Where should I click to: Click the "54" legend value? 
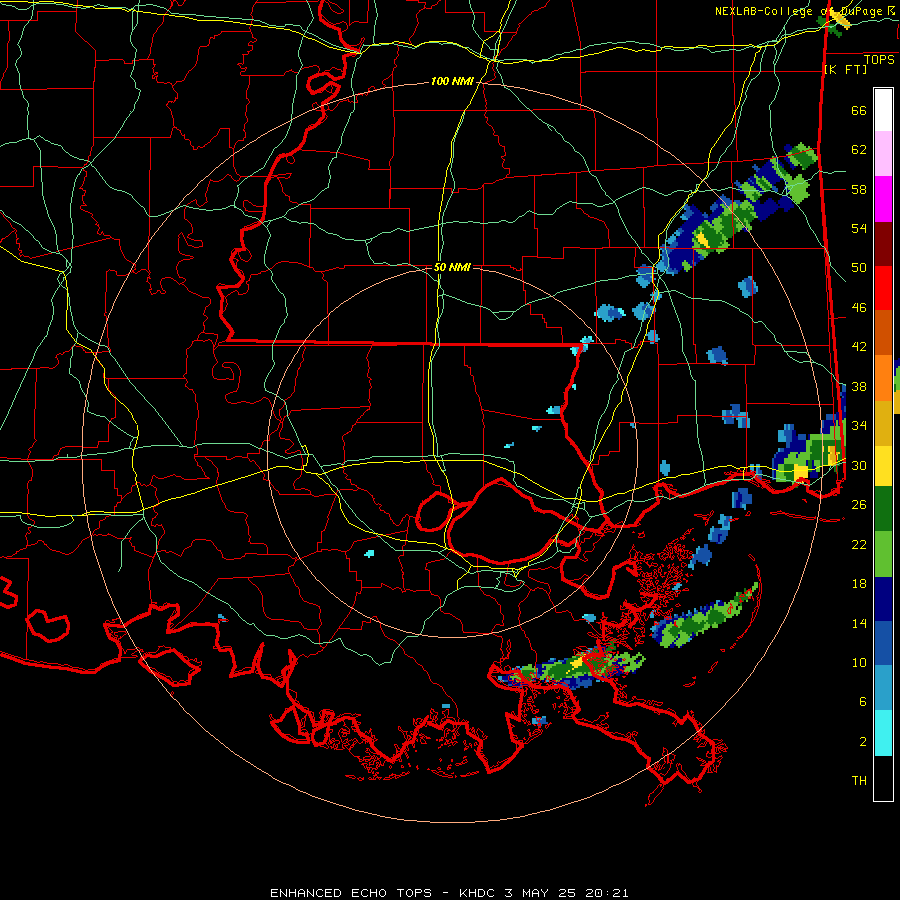coord(859,228)
